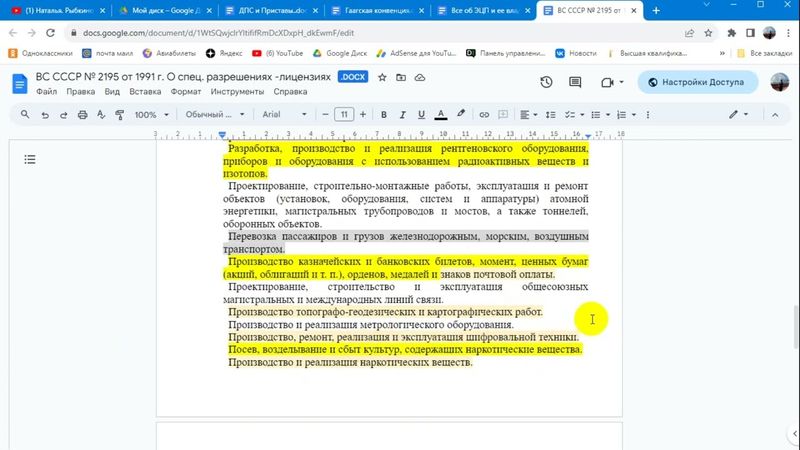Open the comment history

tap(575, 82)
